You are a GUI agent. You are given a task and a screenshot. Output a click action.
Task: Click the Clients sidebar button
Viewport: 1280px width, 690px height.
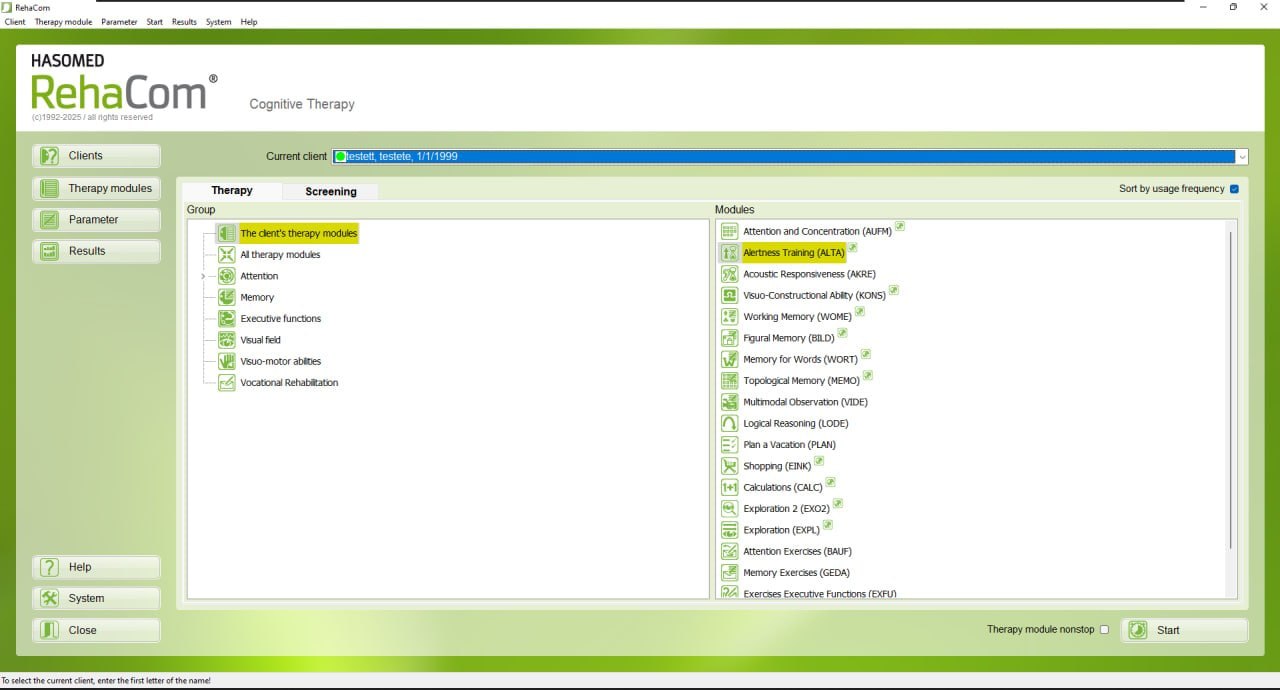(97, 156)
